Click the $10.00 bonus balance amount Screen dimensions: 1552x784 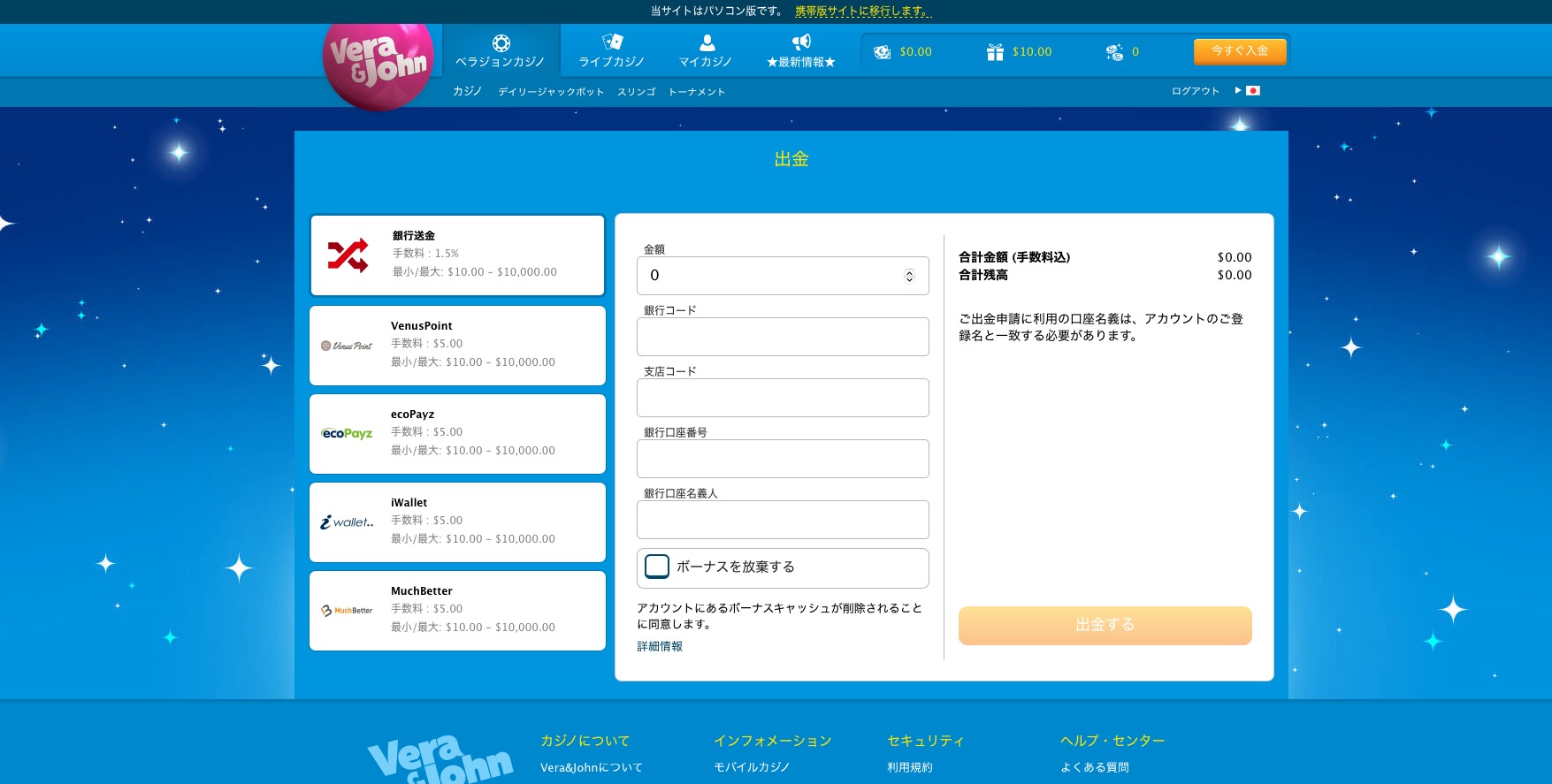(1032, 52)
